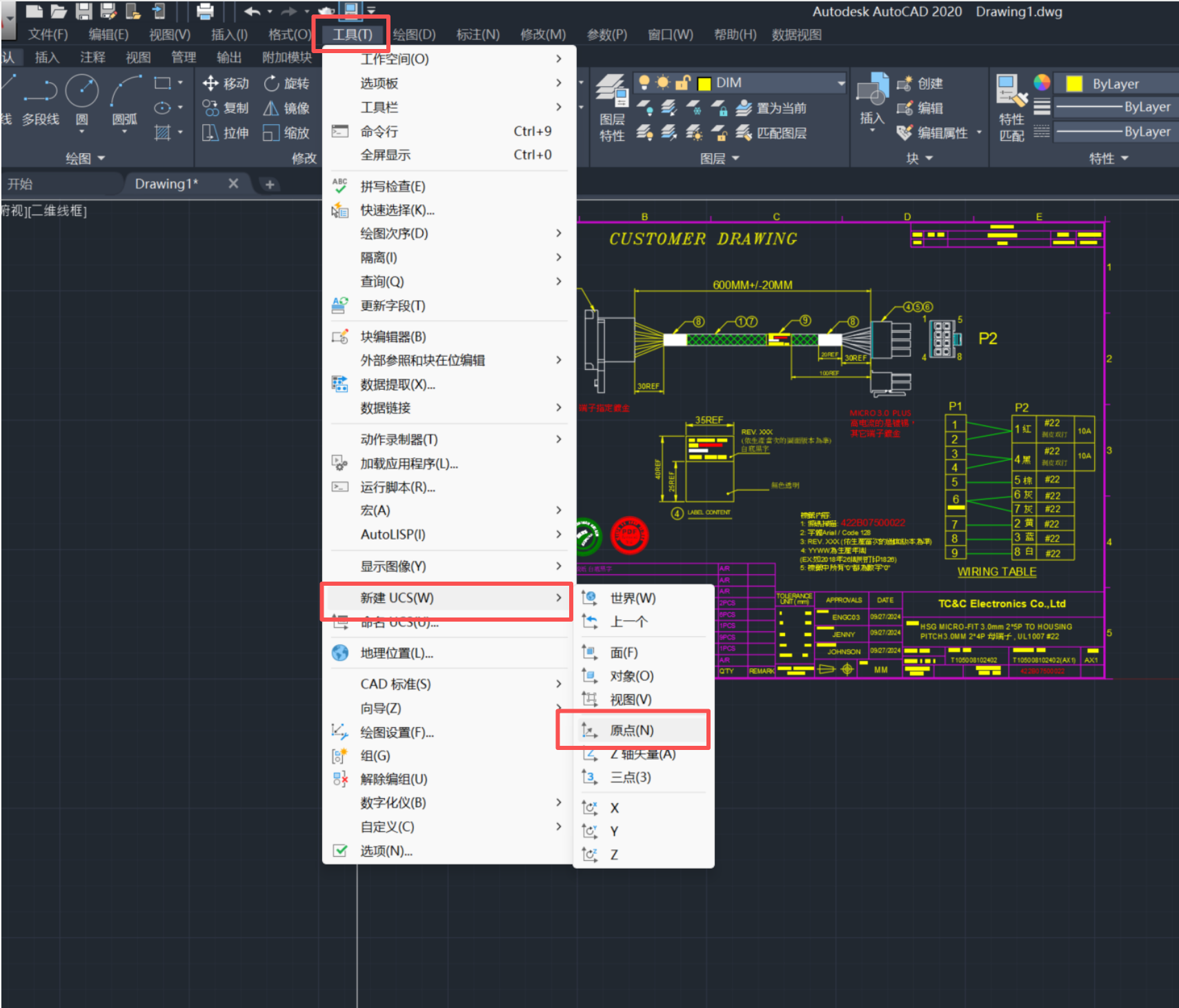
Task: Toggle the DIM layer lock icon
Action: point(682,83)
